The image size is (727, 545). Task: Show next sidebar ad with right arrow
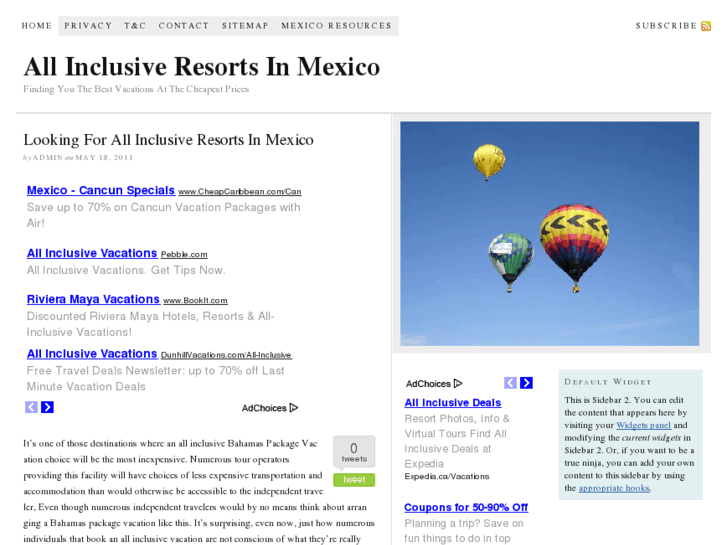point(526,383)
